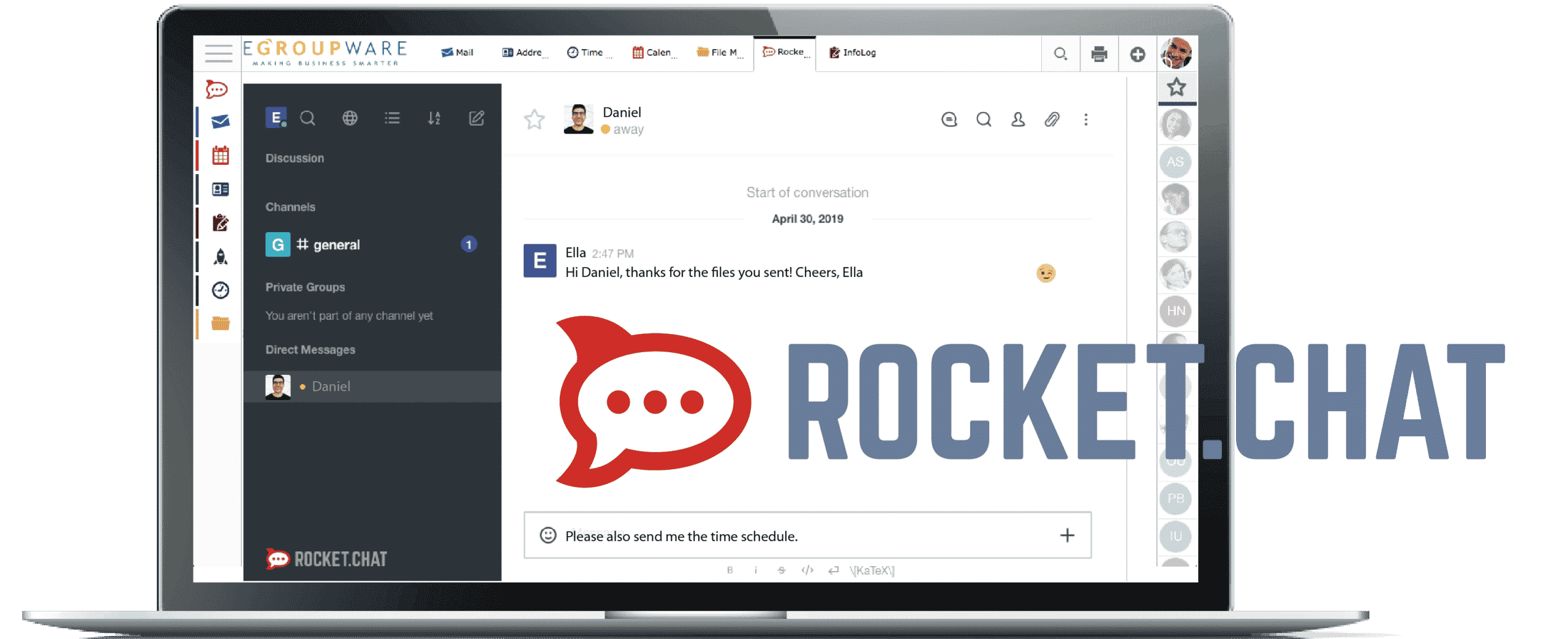Open files list paperclip icon

(x=1052, y=119)
